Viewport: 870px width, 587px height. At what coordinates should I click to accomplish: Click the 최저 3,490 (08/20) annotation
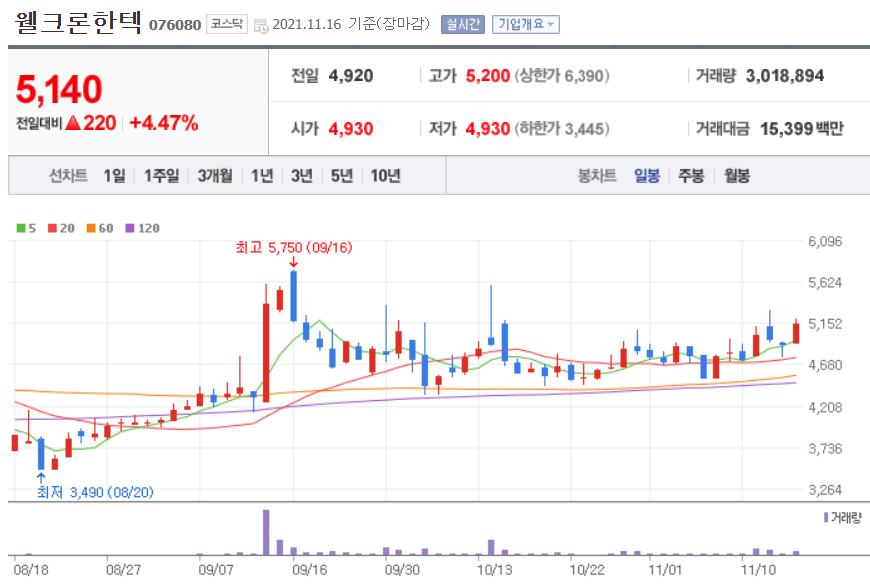95,492
